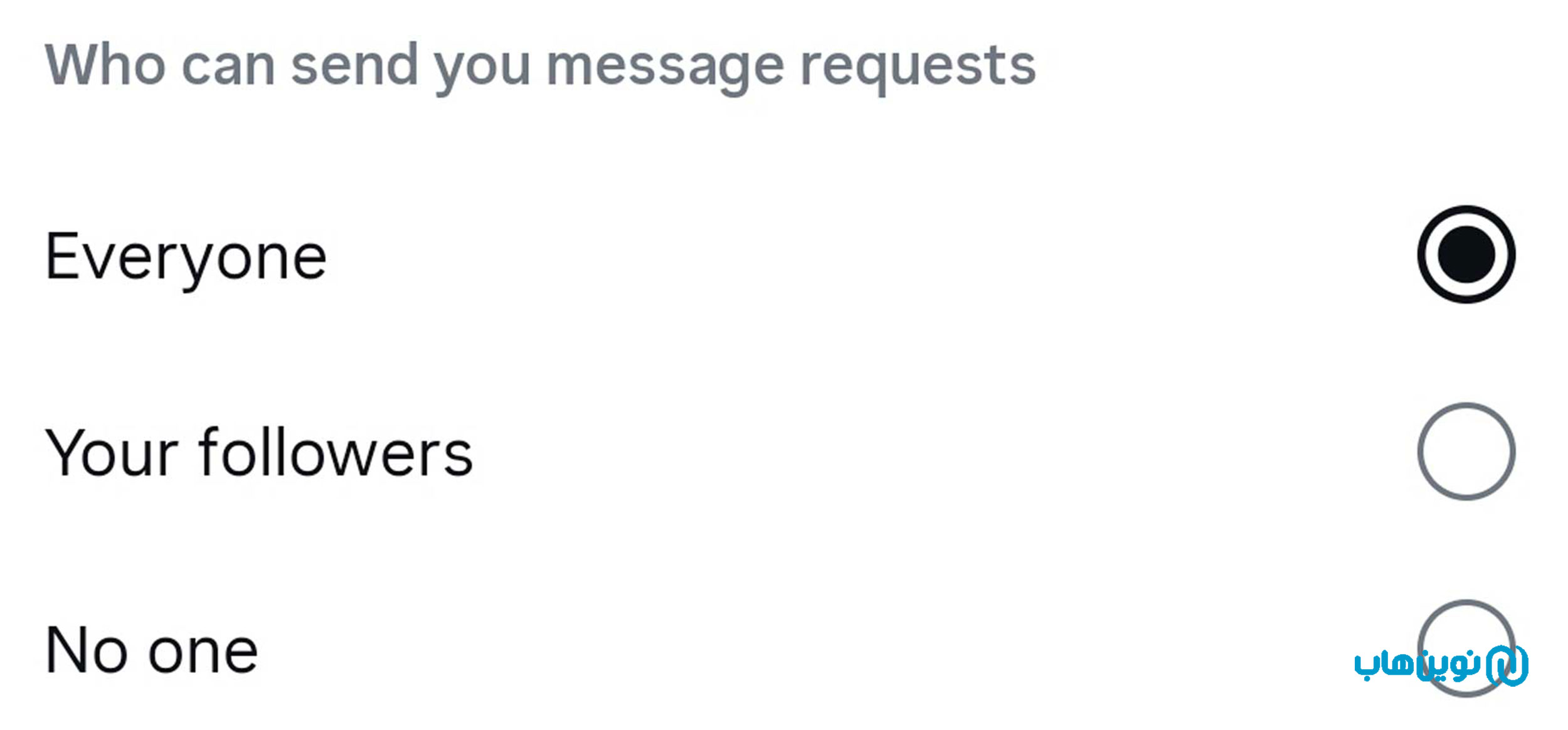Select the Everyone radio button
Screen dimensions: 1568x730
tap(1466, 255)
